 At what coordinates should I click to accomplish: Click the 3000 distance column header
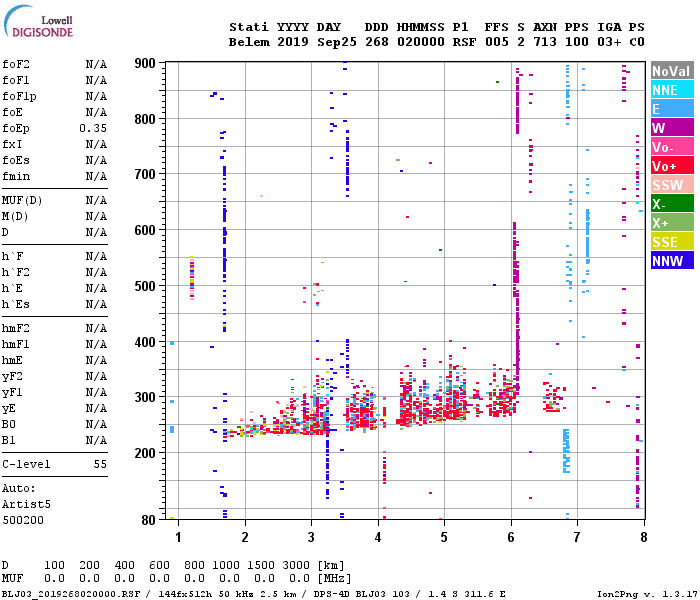296,565
